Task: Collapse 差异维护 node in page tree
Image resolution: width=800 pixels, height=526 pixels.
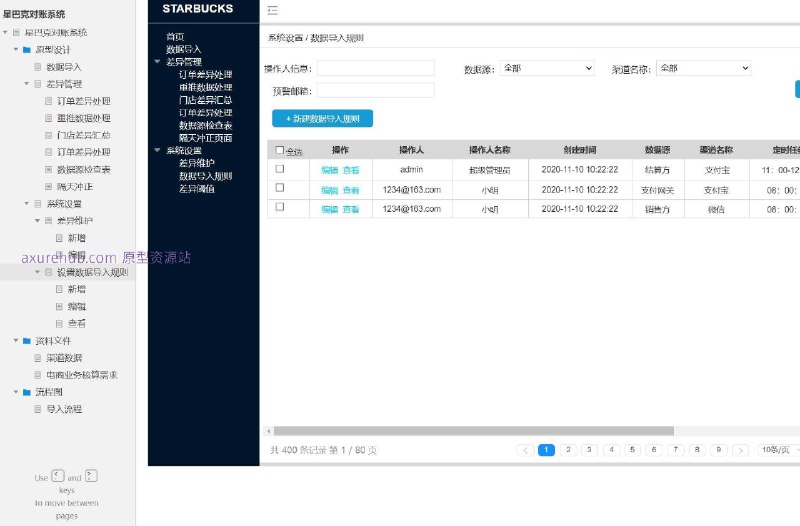Action: coord(37,220)
